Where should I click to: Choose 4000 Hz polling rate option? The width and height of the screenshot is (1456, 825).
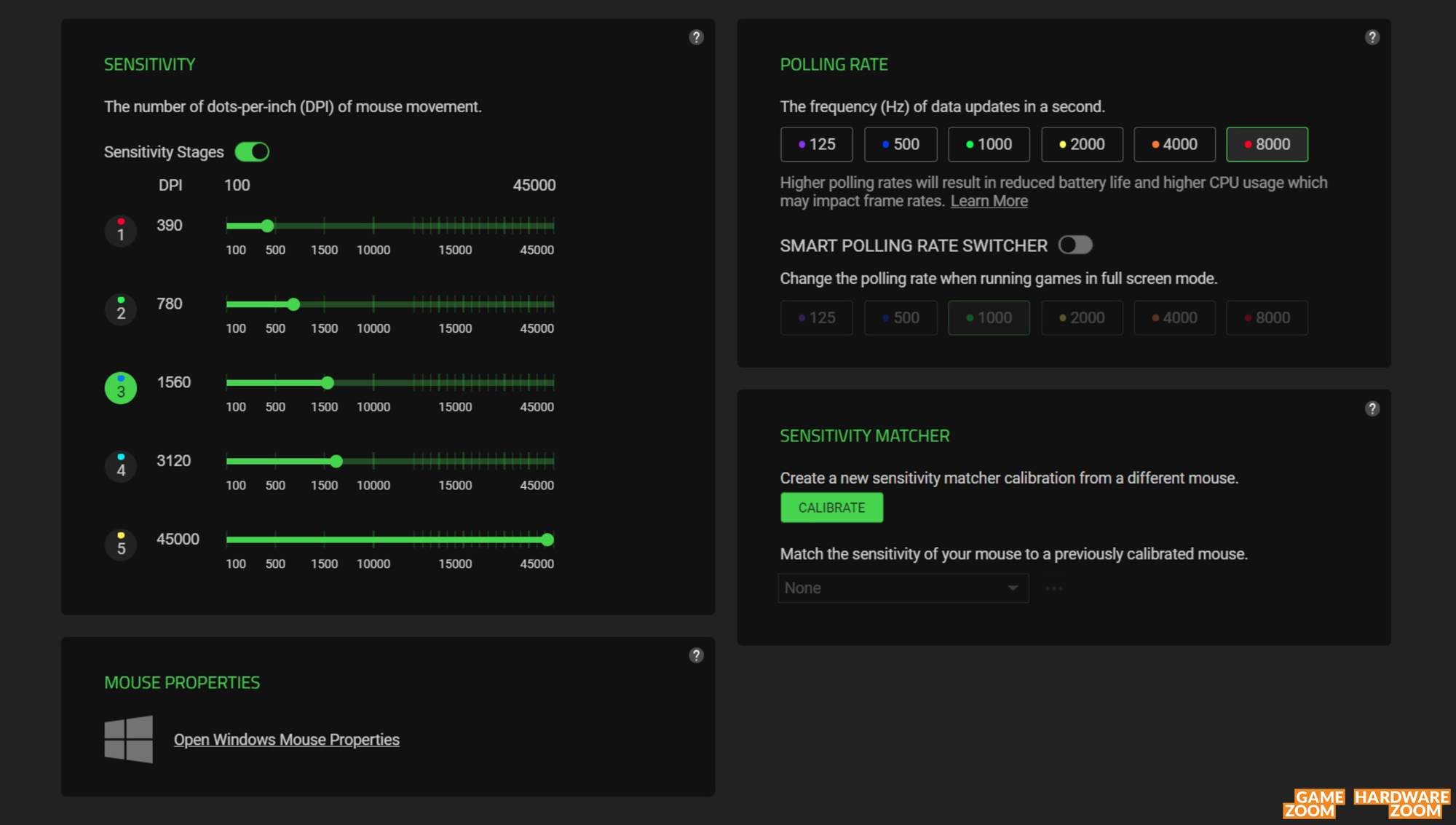(1174, 144)
